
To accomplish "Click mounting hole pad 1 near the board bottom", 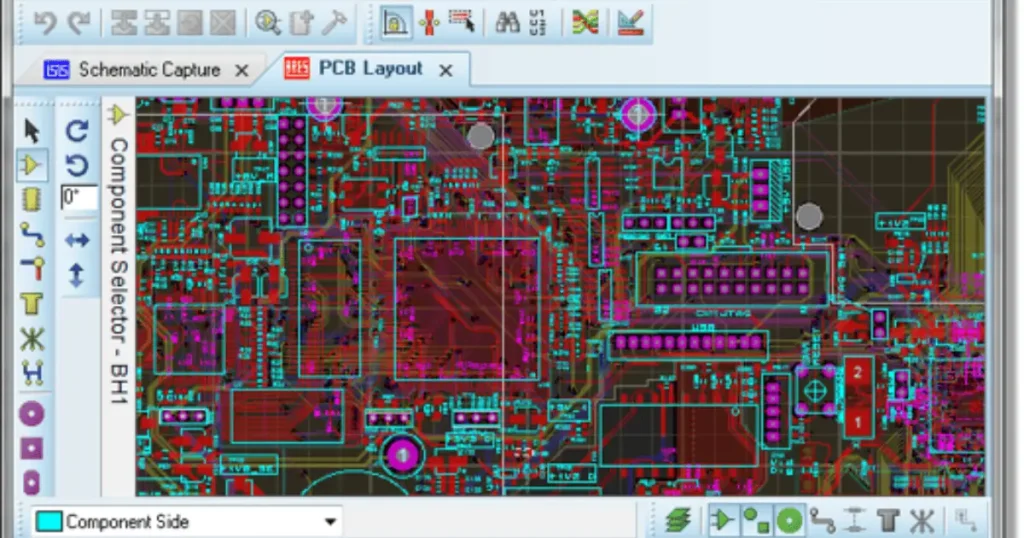I will click(x=402, y=454).
